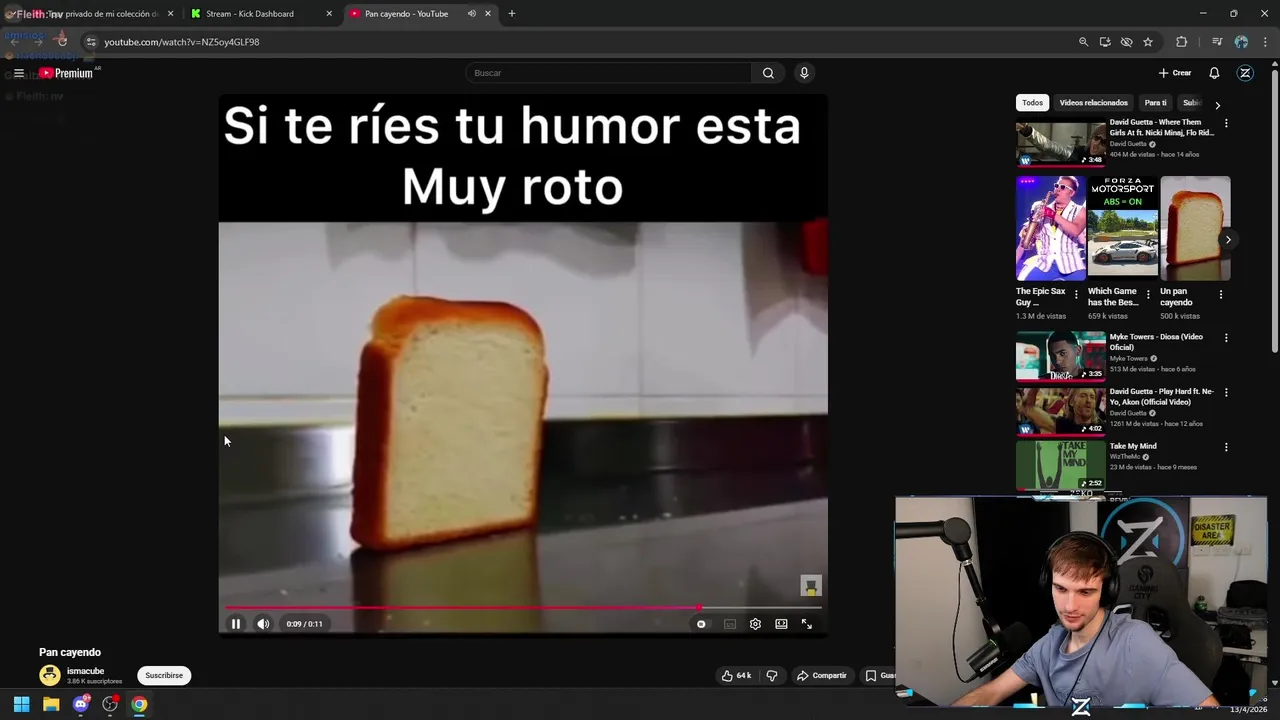Viewport: 1280px width, 720px height.
Task: Toggle subtitles button in player controls
Action: coord(730,624)
